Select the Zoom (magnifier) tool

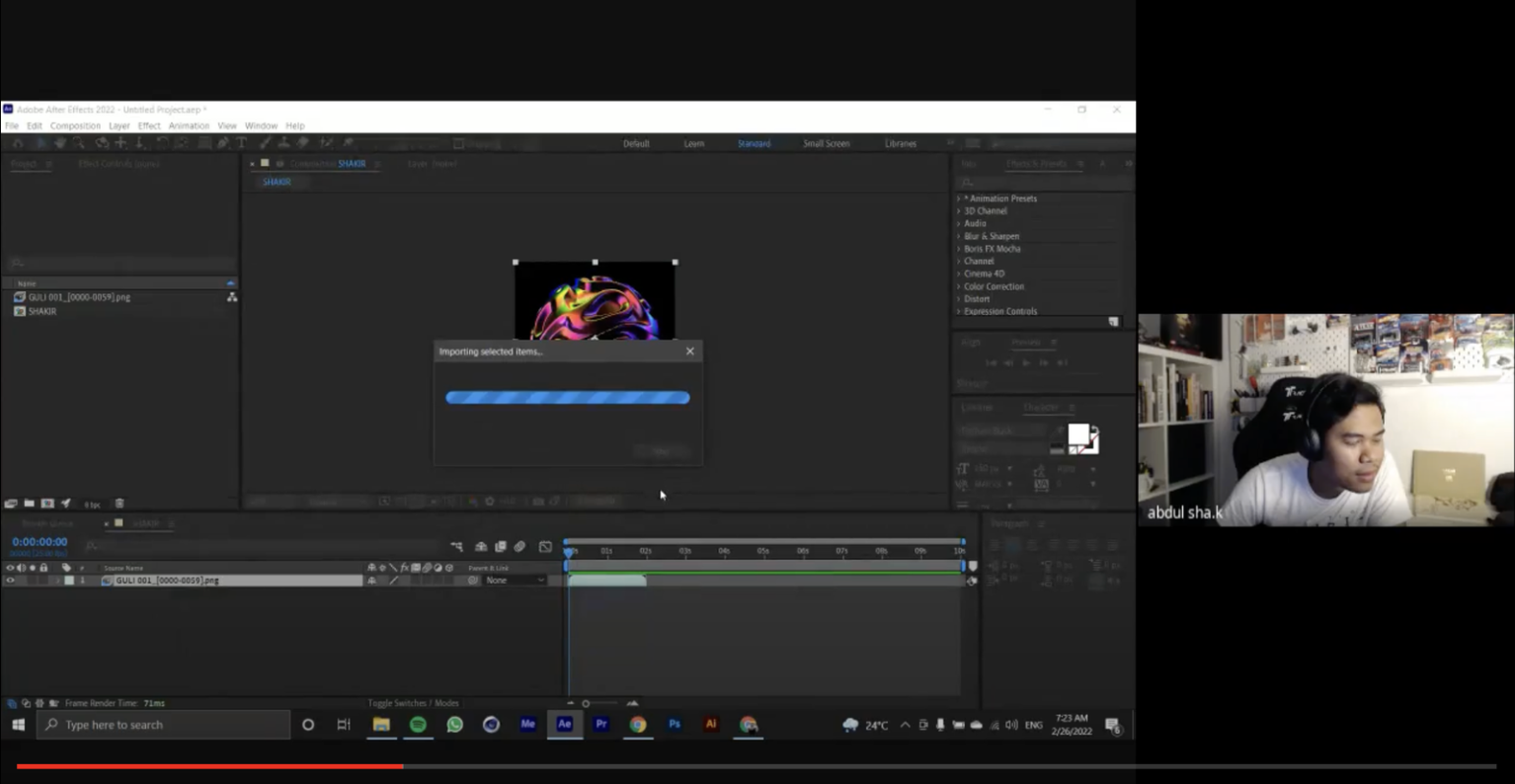click(x=79, y=143)
